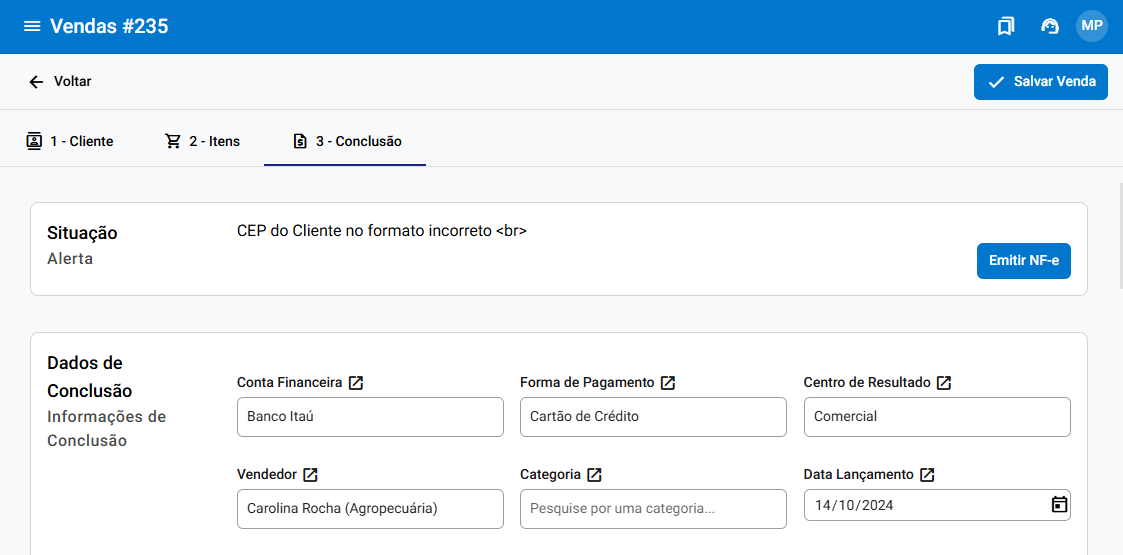Image resolution: width=1123 pixels, height=555 pixels.
Task: Expand the Conta Financeira Banco Itaú field
Action: (370, 417)
